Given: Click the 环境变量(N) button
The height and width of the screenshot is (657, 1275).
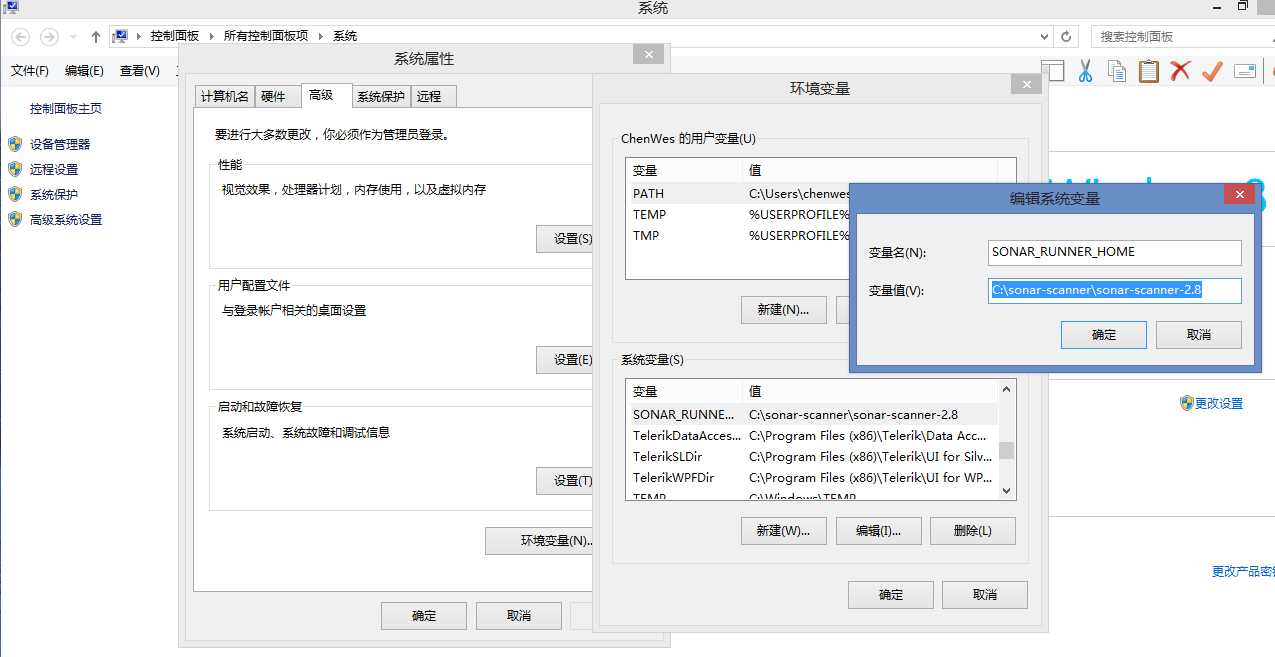Looking at the screenshot, I should point(540,540).
